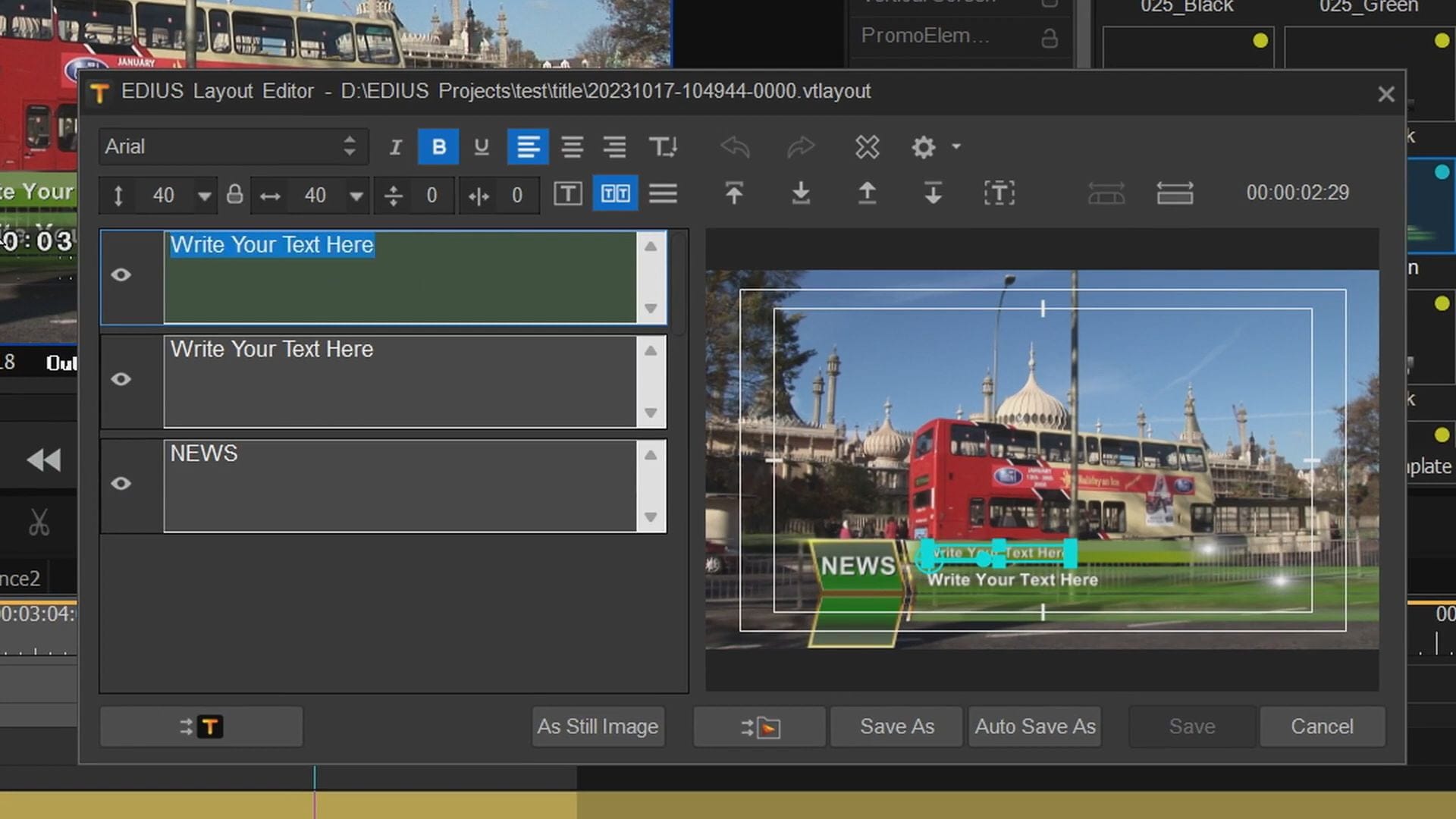Center align the text

[572, 147]
